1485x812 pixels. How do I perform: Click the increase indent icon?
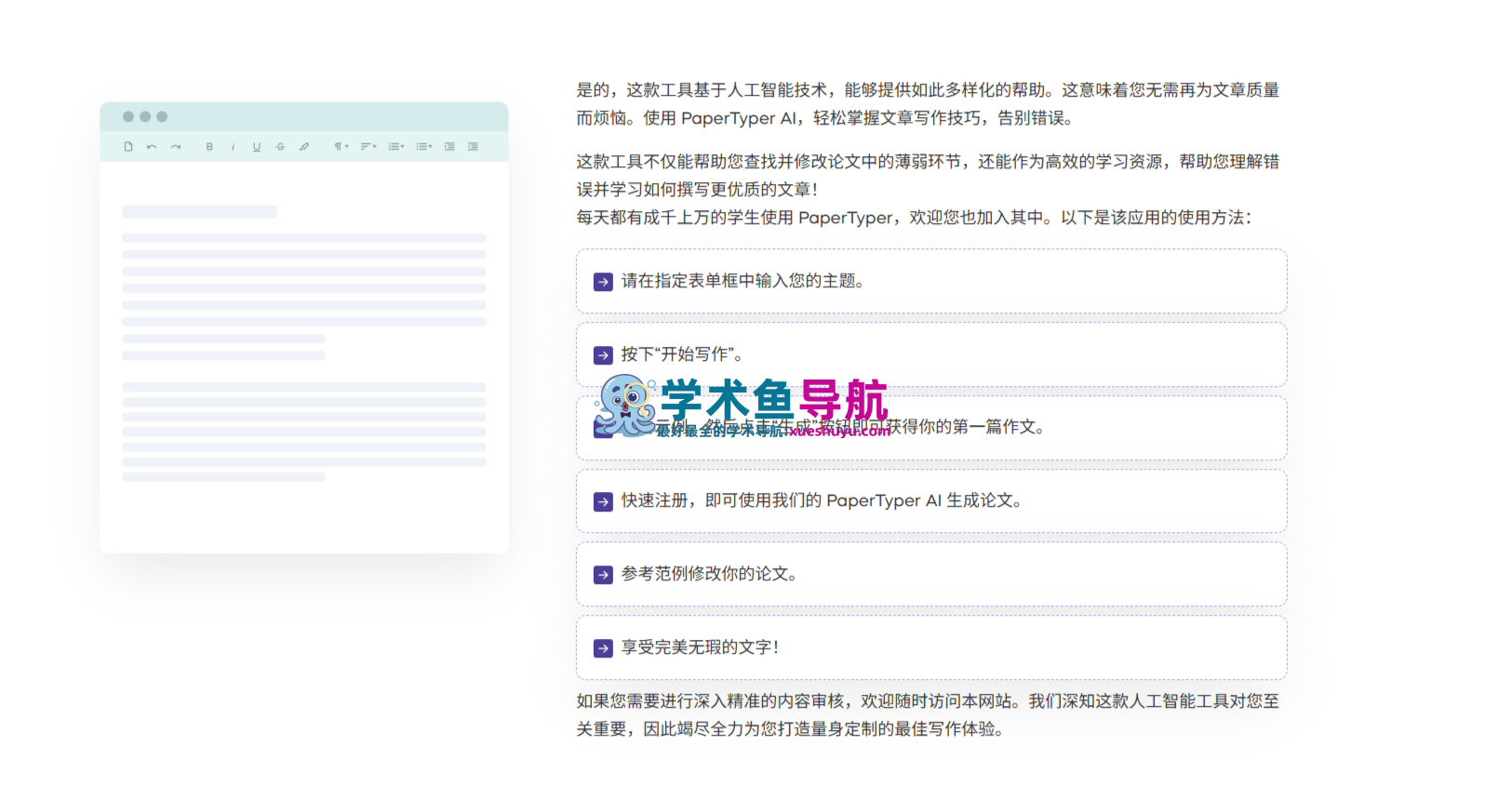(449, 147)
